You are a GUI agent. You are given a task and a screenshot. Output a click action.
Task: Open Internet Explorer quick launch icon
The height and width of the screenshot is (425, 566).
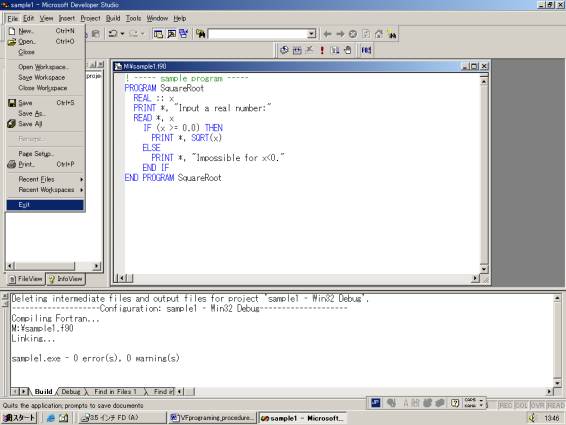point(51,418)
